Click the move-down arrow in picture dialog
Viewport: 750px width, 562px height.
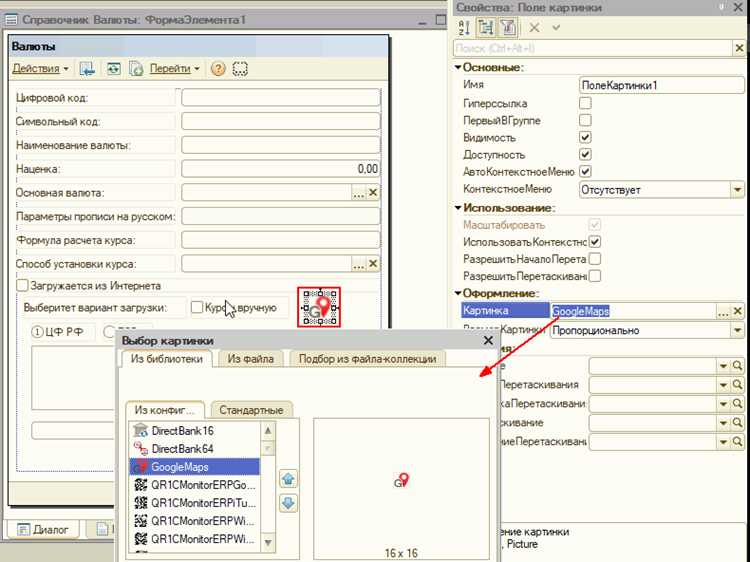pyautogui.click(x=288, y=503)
